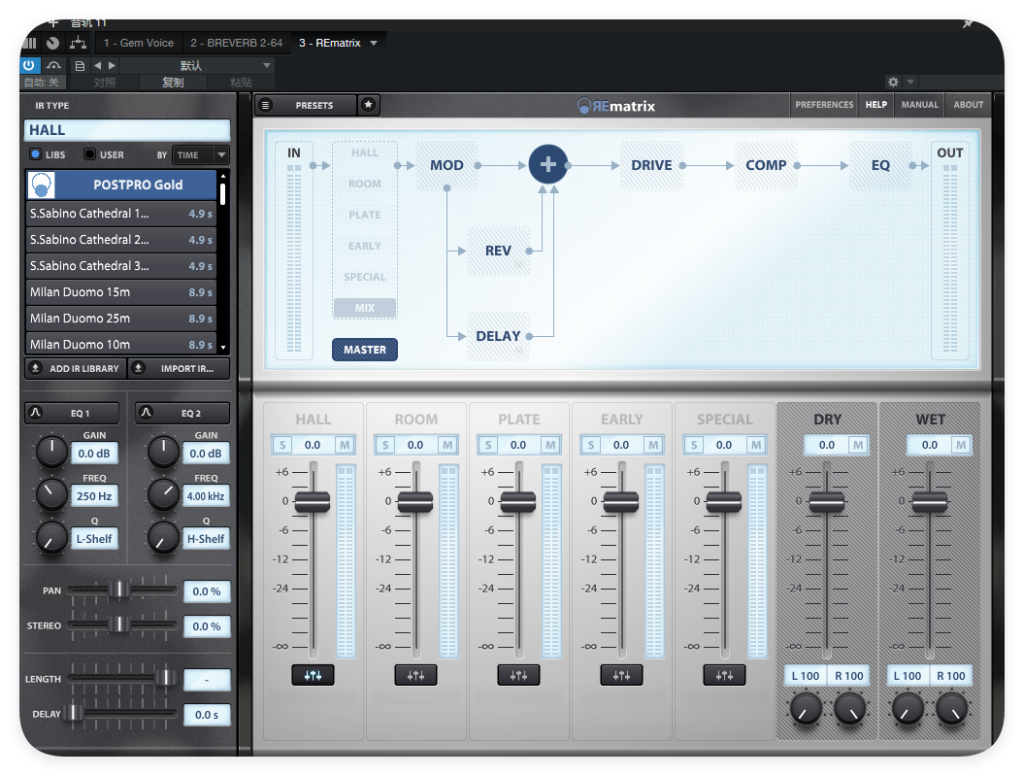
Task: Expand the arrow next to the gear icon
Action: coord(910,82)
